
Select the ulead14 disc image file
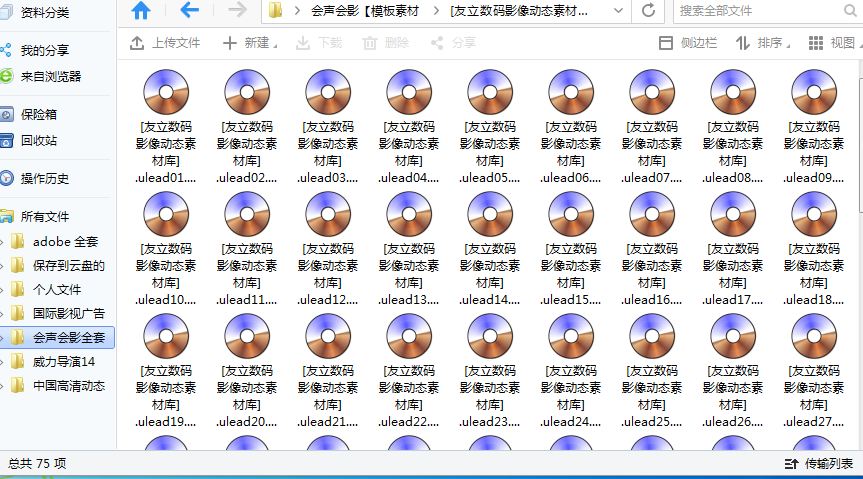pos(489,248)
